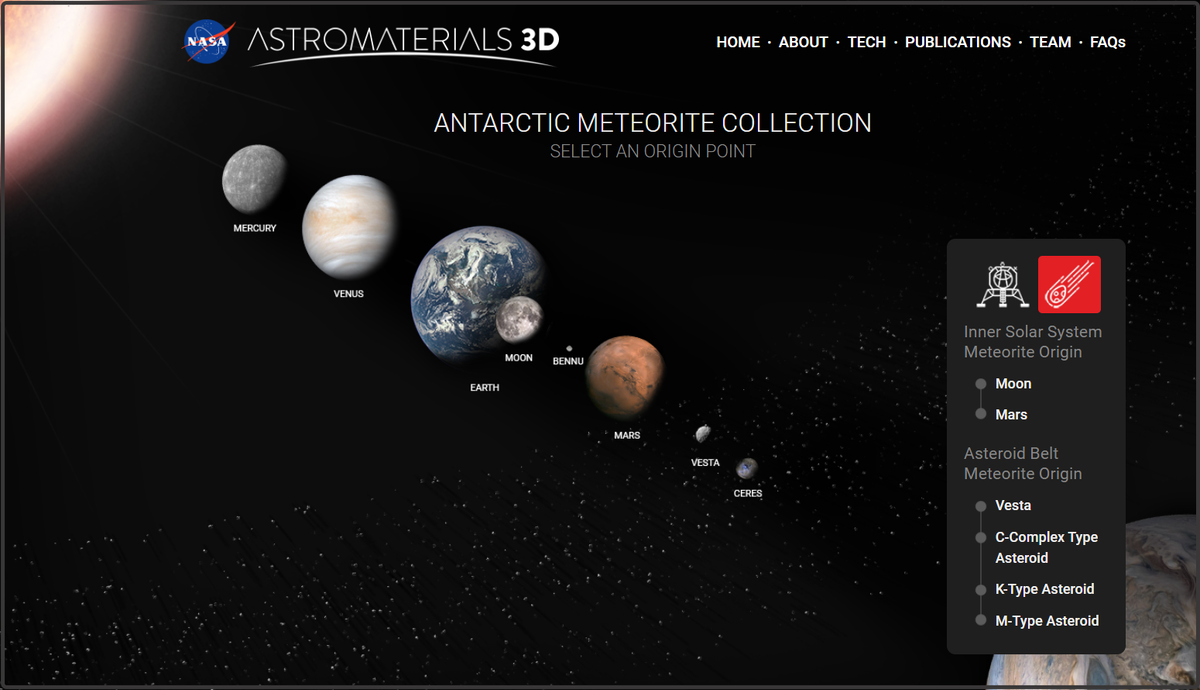
Task: Click the Asteroid Belt Meteorite Origin heading
Action: click(x=1023, y=464)
